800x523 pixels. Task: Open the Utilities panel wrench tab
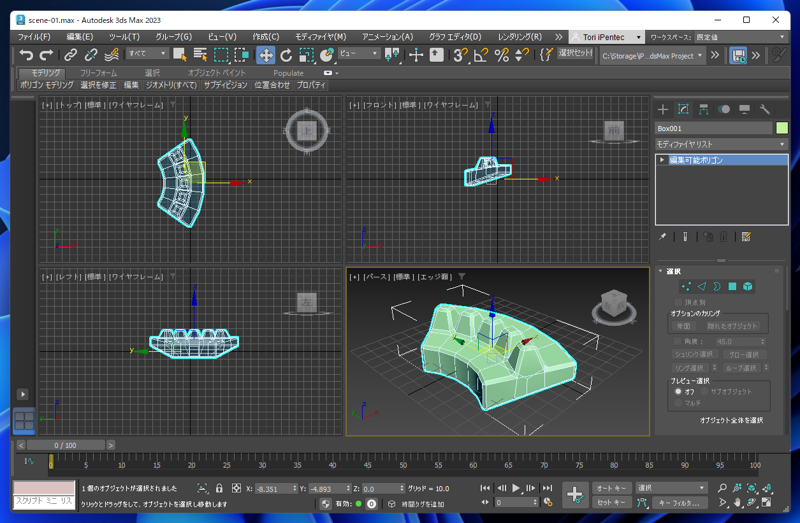point(764,109)
